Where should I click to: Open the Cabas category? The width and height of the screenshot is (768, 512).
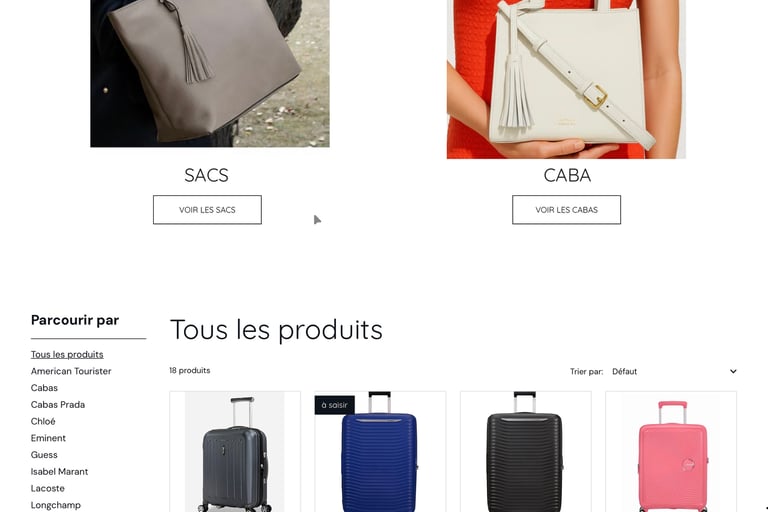click(44, 388)
